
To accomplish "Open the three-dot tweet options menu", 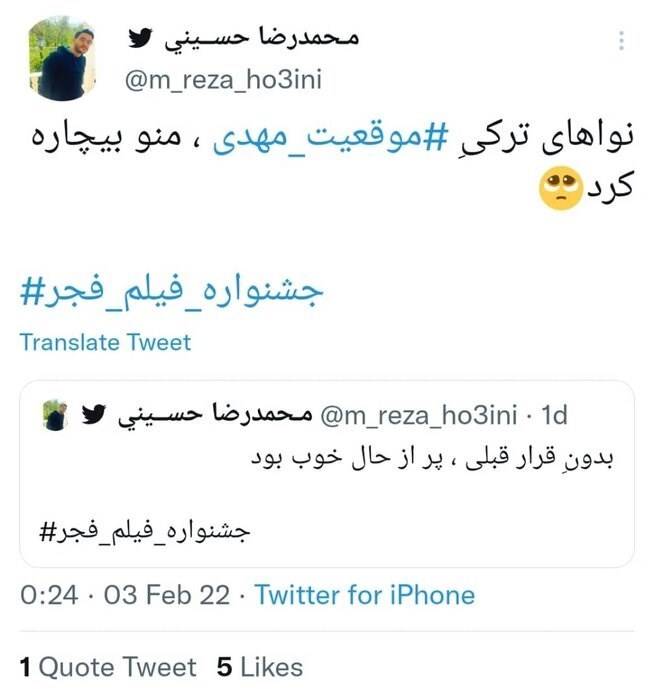I will click(621, 41).
